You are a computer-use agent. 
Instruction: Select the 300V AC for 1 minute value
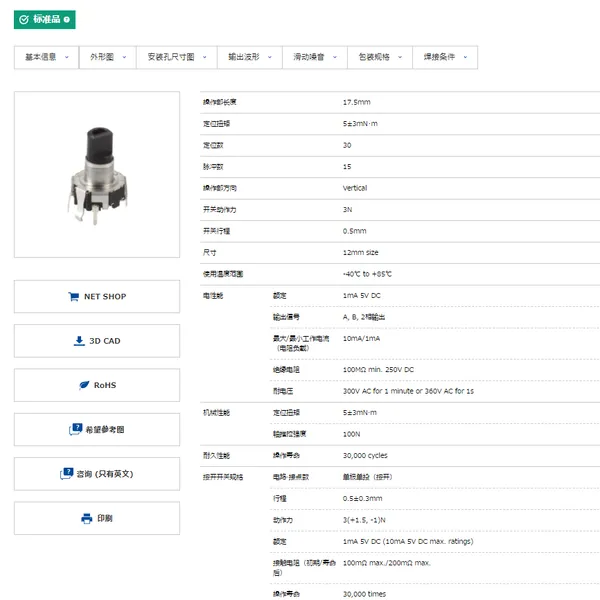408,391
